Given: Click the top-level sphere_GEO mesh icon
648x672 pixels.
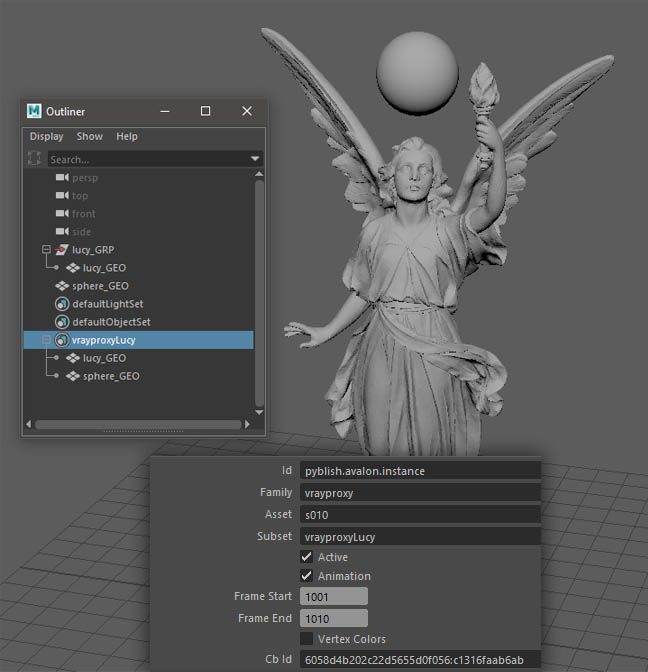Looking at the screenshot, I should tap(62, 286).
